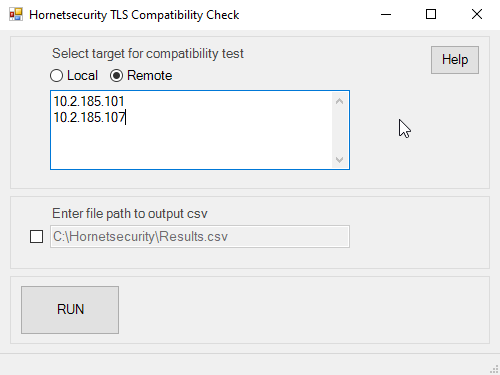Screen dimensions: 500x375
Task: Open the Help button
Action: click(455, 60)
